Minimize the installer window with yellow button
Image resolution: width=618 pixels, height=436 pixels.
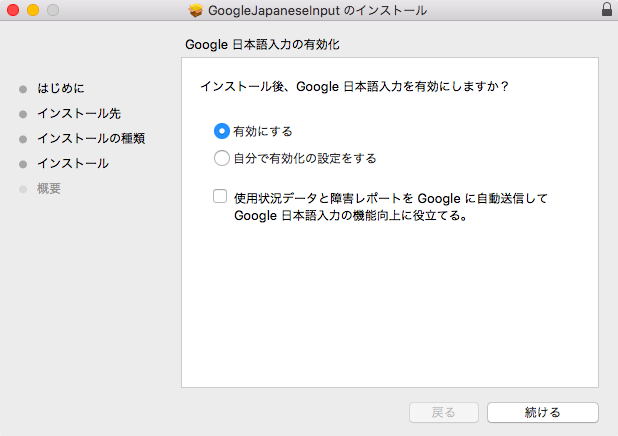(x=33, y=10)
